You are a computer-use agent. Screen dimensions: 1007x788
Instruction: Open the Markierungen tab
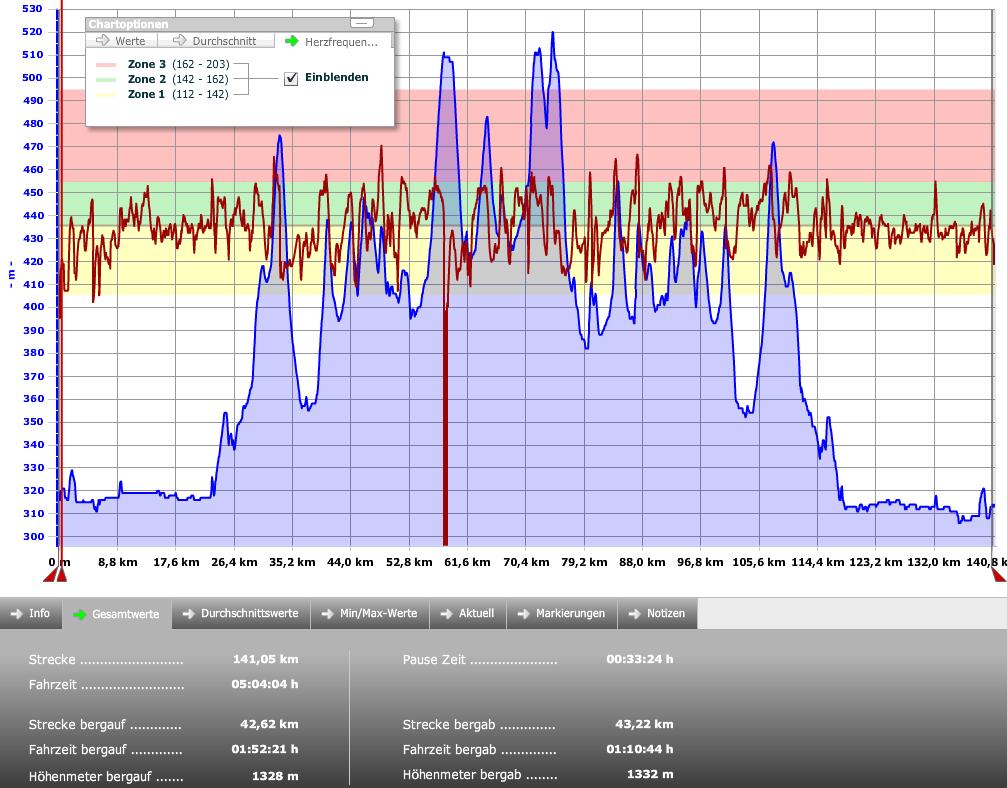tap(562, 613)
